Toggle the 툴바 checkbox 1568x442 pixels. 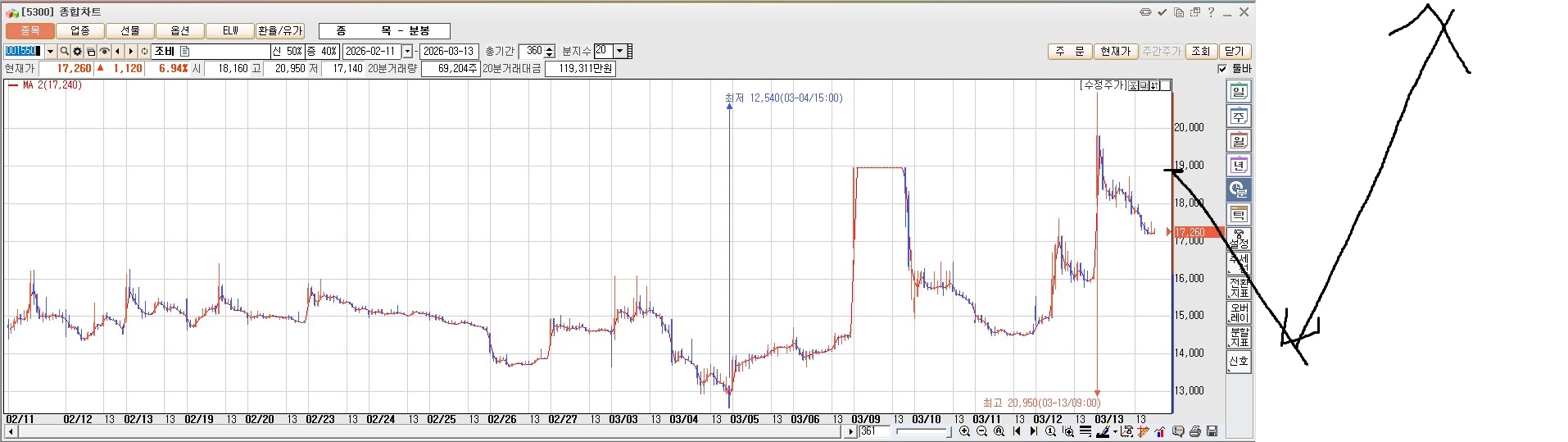tap(1223, 69)
